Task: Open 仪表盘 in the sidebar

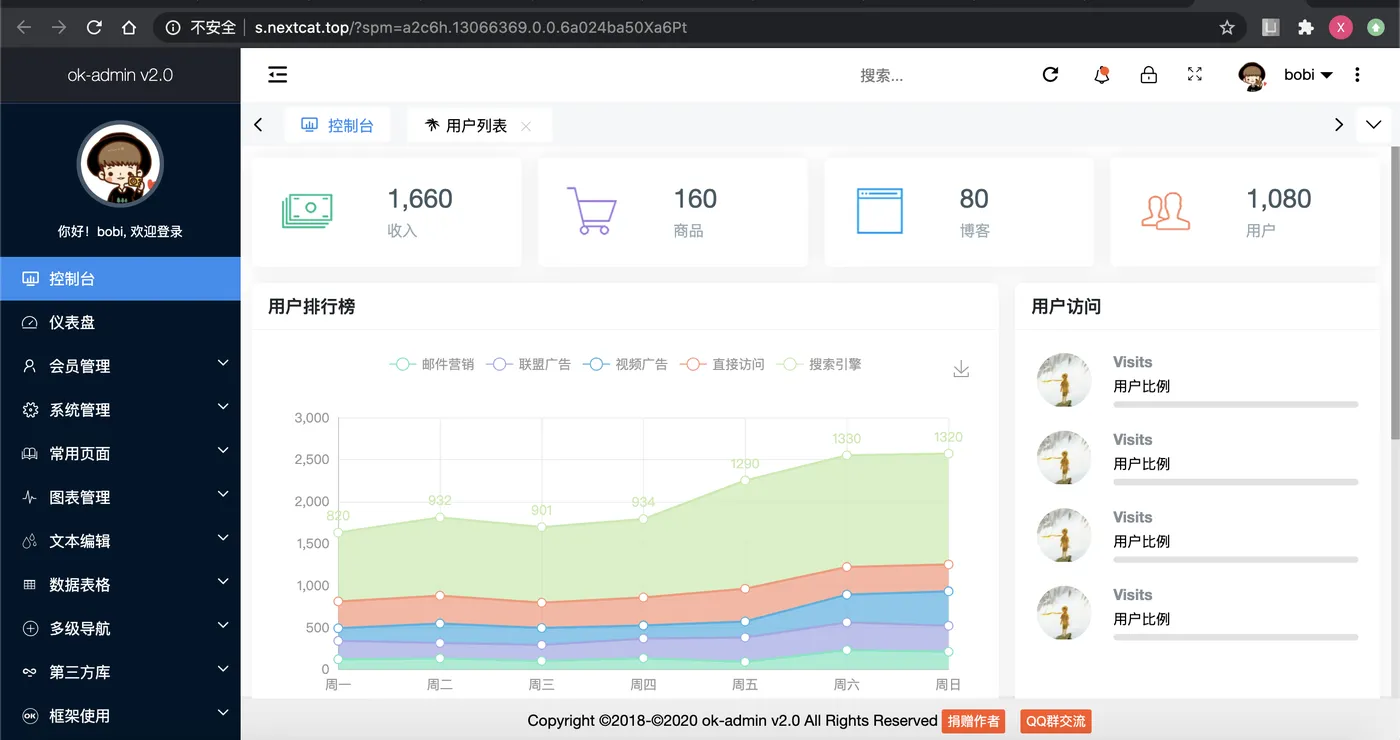Action: click(x=120, y=322)
